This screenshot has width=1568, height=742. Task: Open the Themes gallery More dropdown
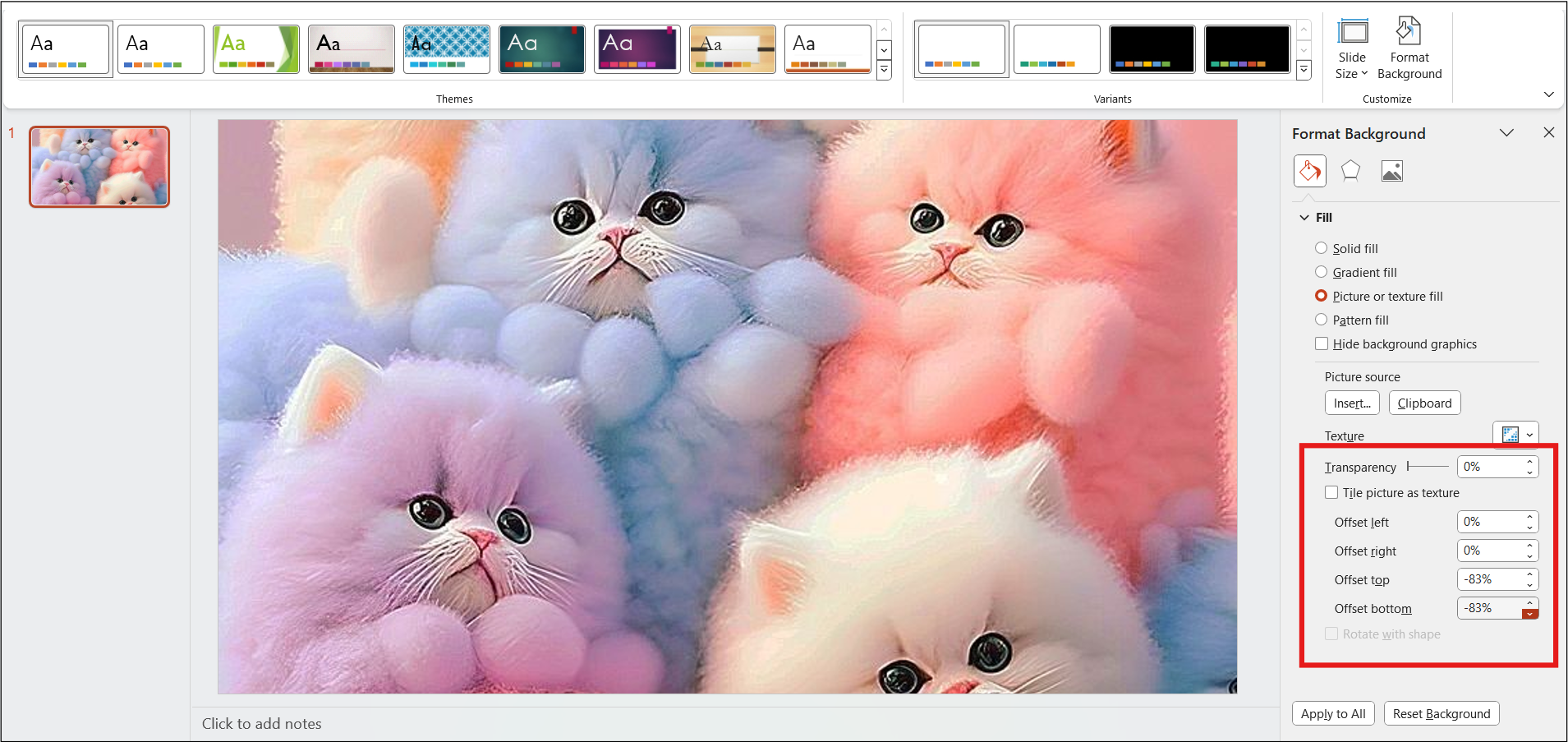click(884, 71)
